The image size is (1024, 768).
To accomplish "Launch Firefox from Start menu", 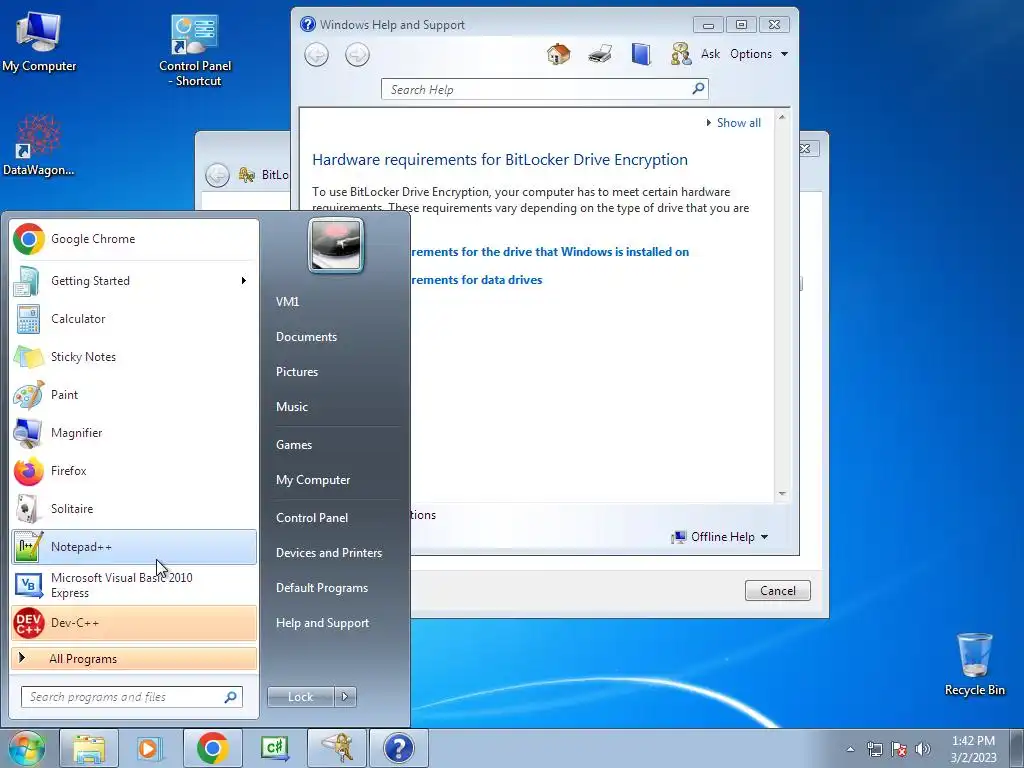I will (x=134, y=471).
